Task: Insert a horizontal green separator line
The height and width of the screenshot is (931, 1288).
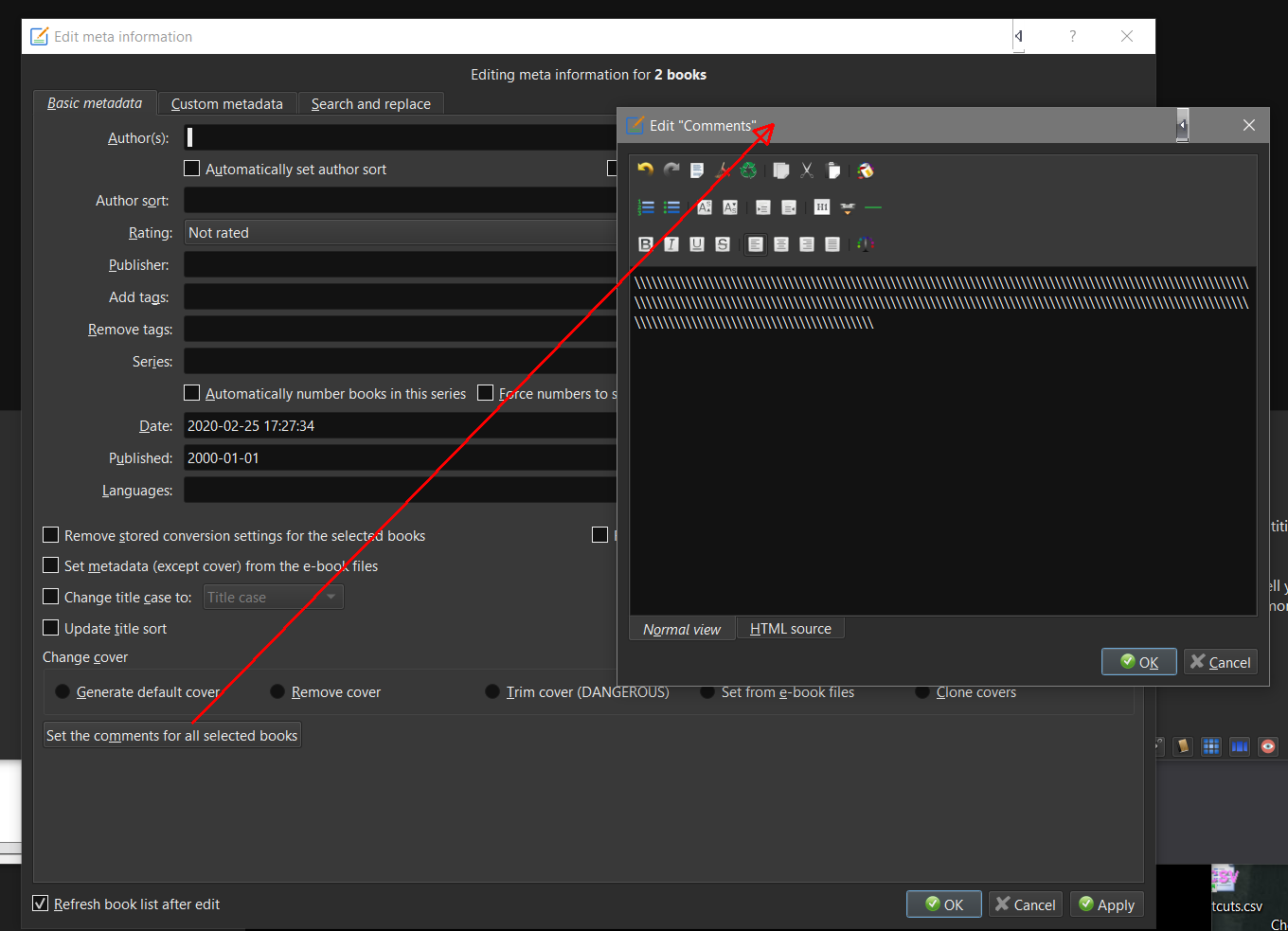Action: pyautogui.click(x=873, y=207)
